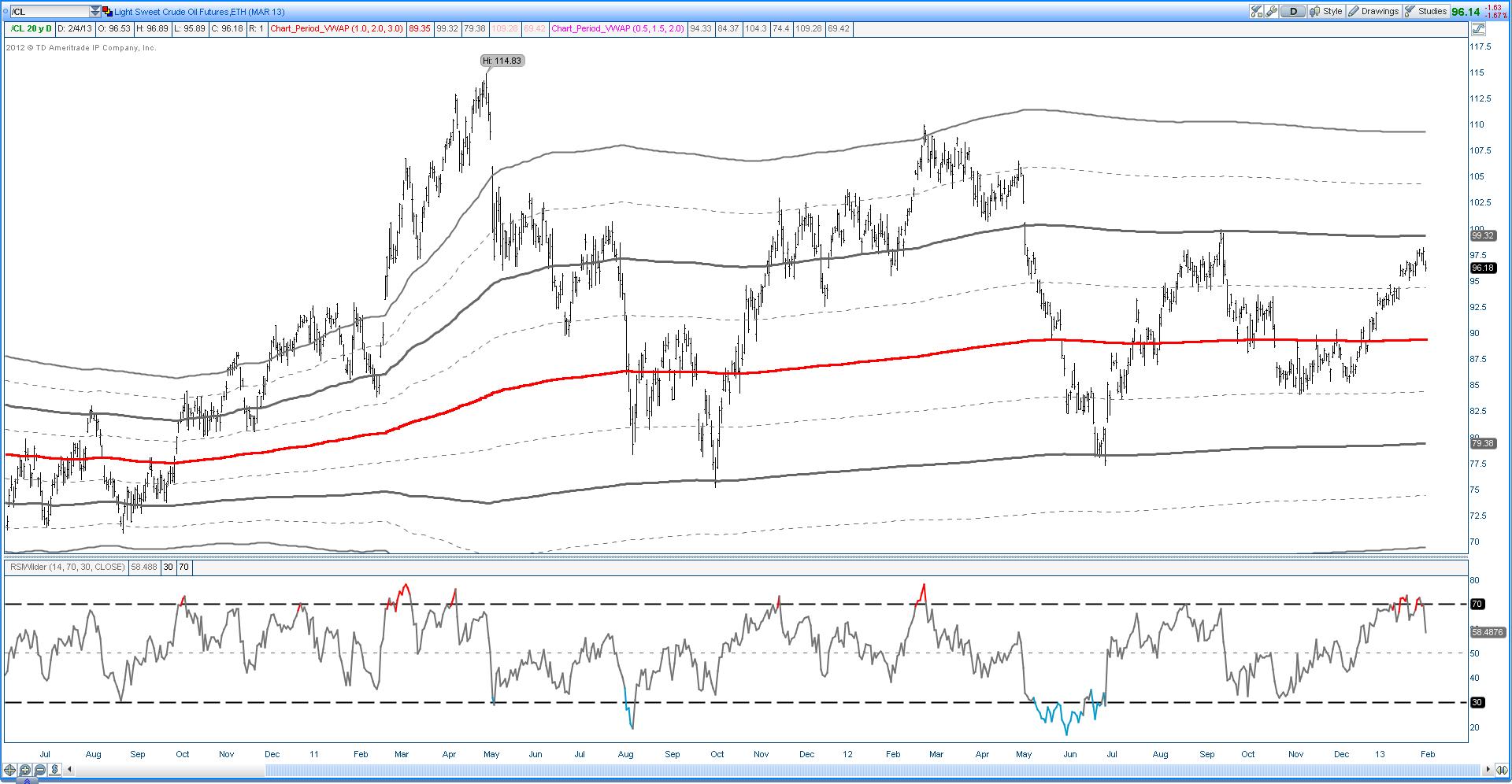
Task: Click the scroll left arrow on the time scrollbar
Action: click(69, 770)
